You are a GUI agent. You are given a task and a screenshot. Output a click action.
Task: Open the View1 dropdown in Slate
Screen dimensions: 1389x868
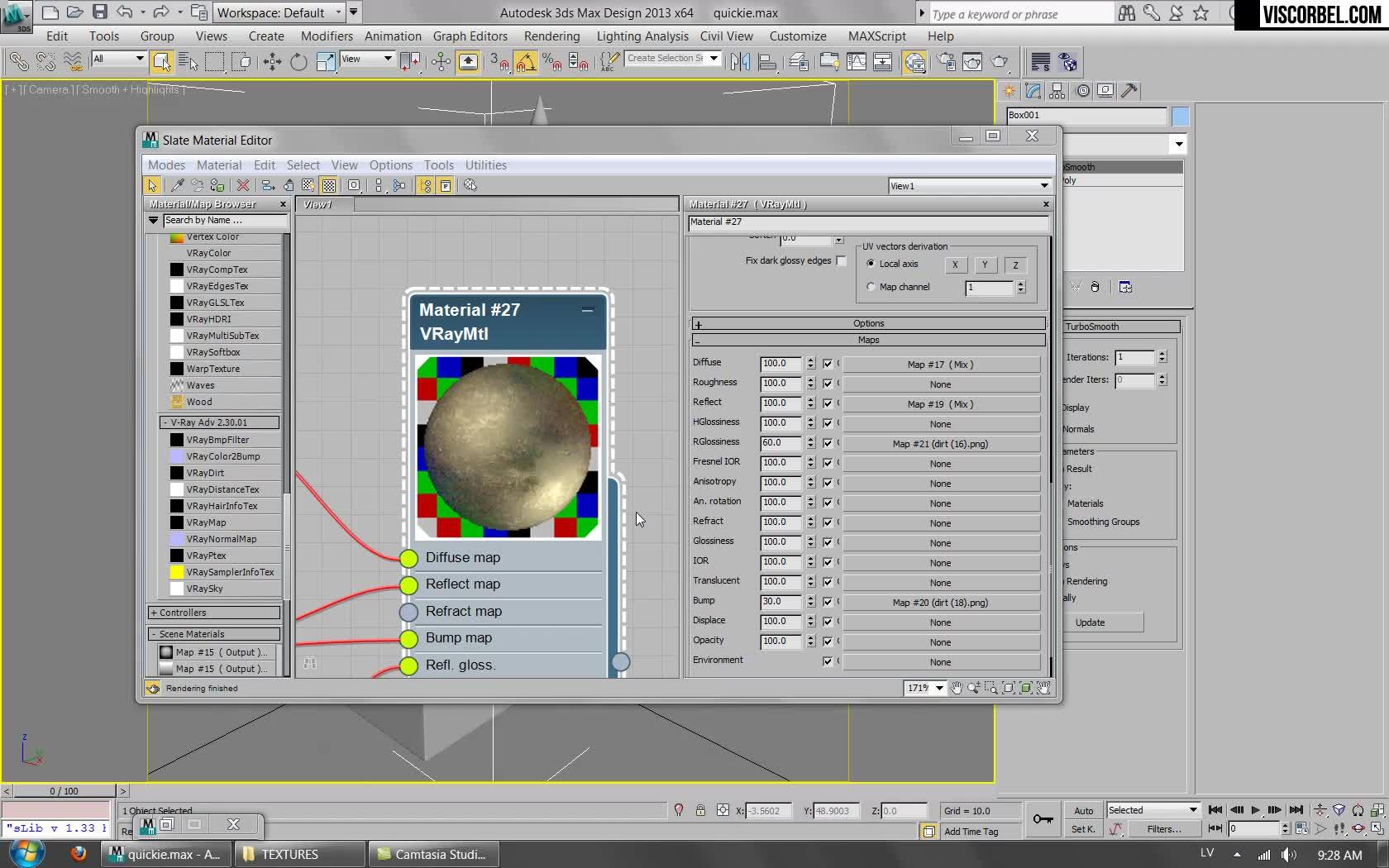(969, 186)
